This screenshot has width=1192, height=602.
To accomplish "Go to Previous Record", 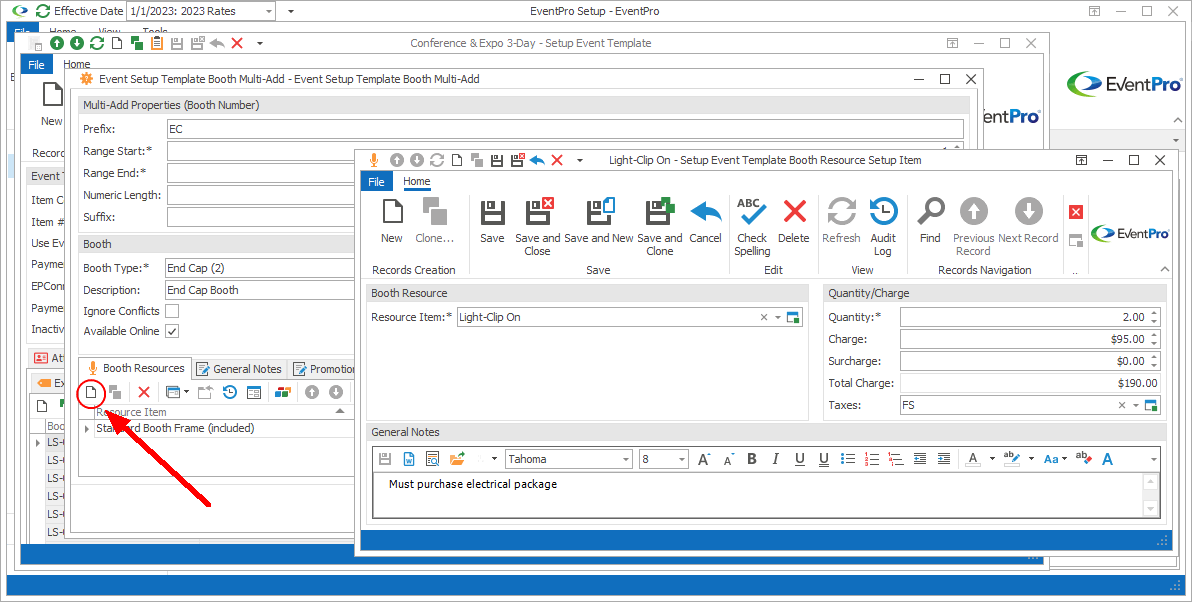I will (x=973, y=227).
